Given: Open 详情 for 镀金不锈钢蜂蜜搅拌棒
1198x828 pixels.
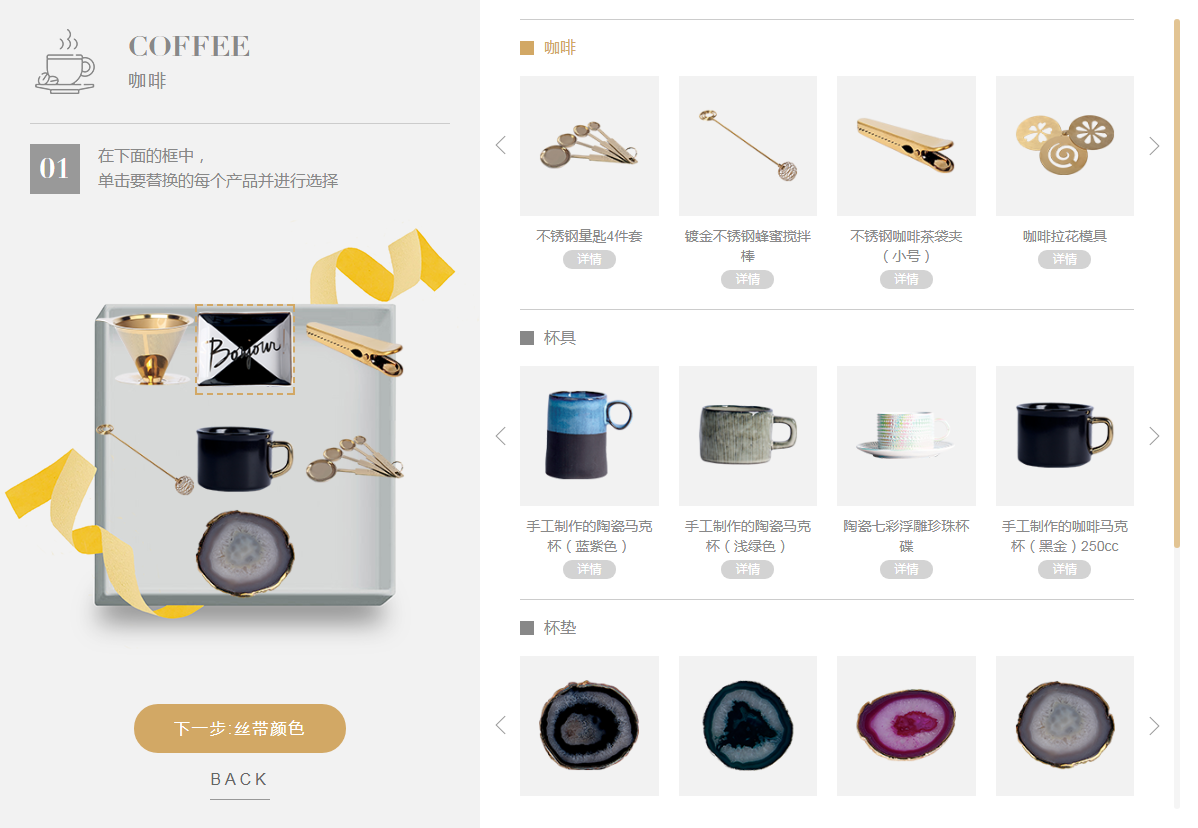Looking at the screenshot, I should pyautogui.click(x=747, y=280).
